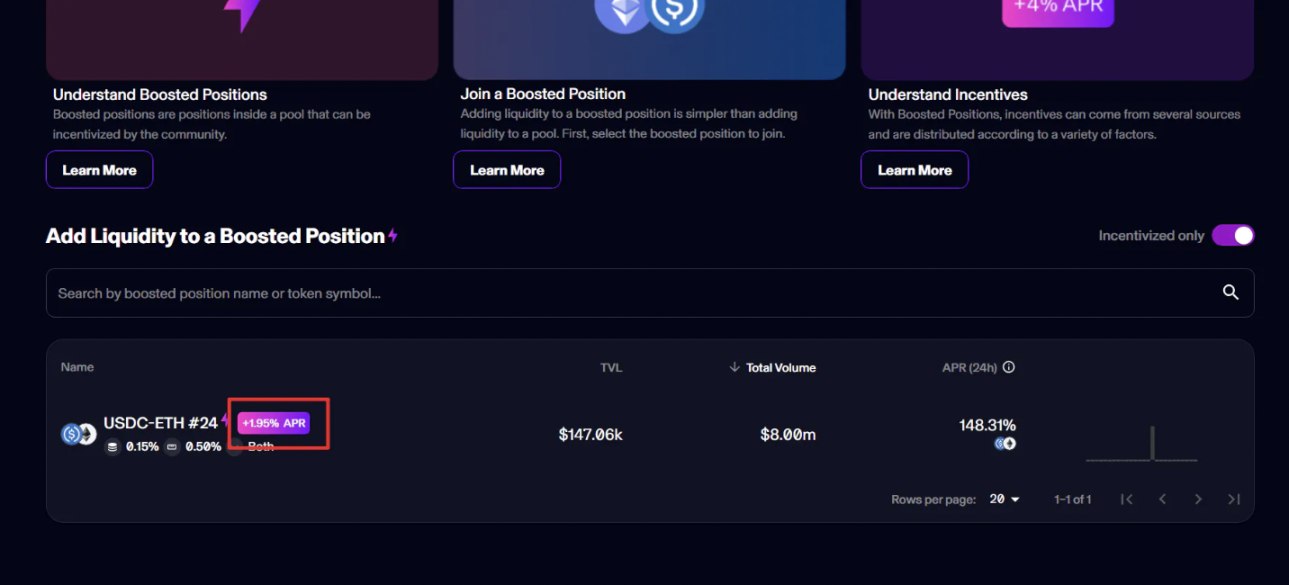Click the boost lightning icon beside USDC-ETH #24
Image resolution: width=1289 pixels, height=585 pixels.
tap(226, 422)
